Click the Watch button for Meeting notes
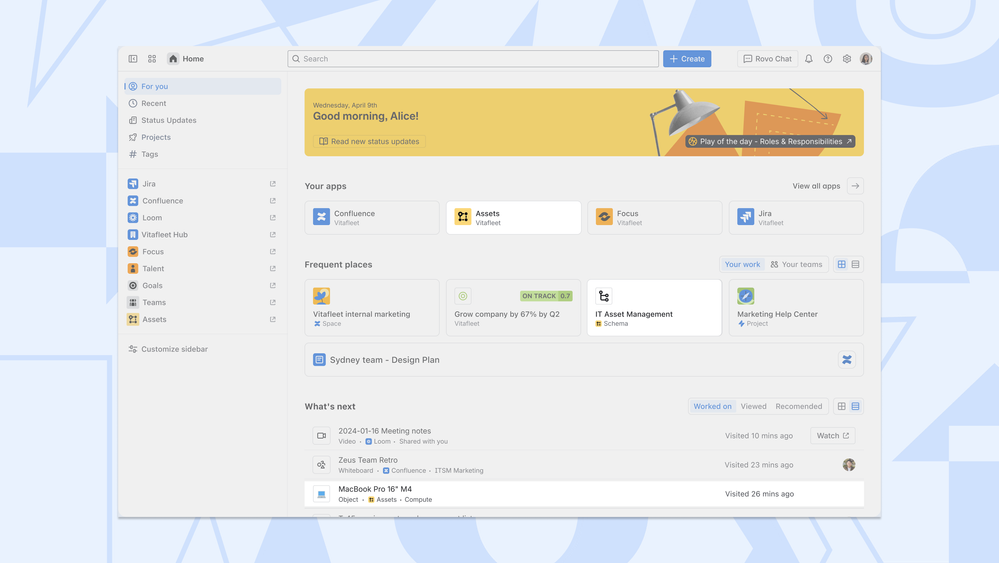This screenshot has height=563, width=999. (833, 436)
